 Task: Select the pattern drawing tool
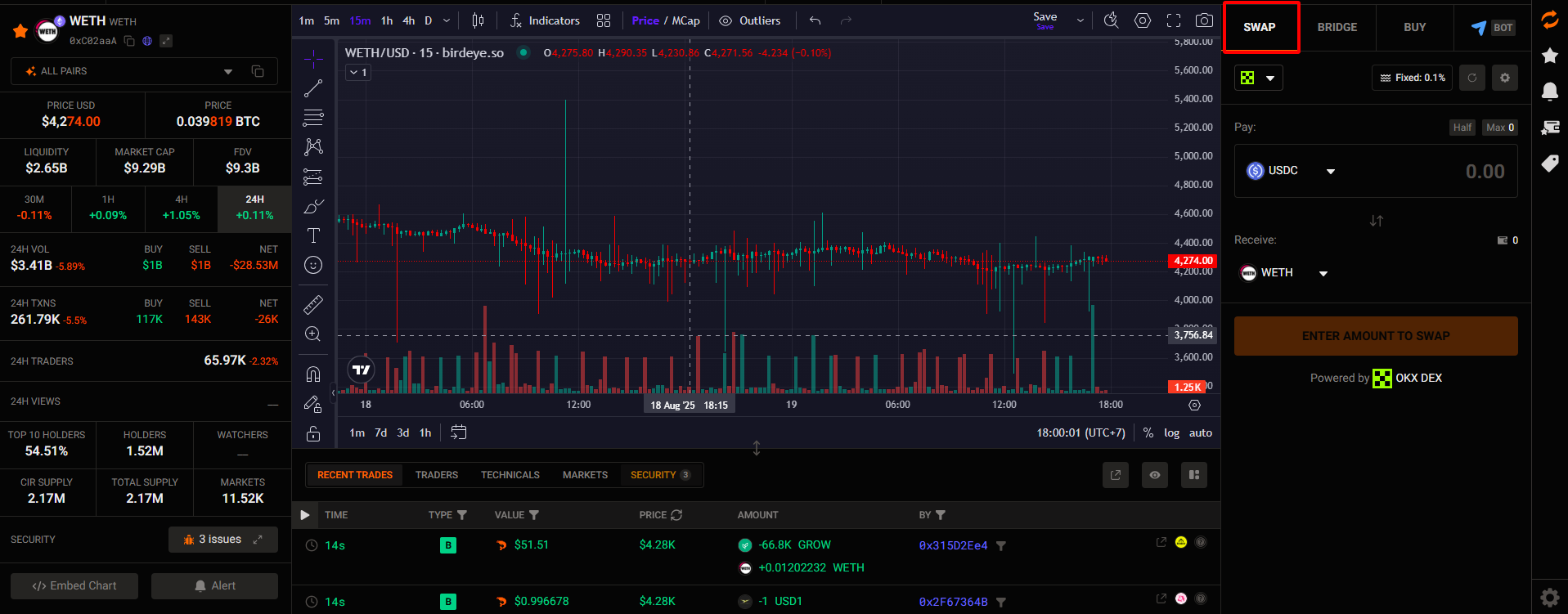coord(313,147)
